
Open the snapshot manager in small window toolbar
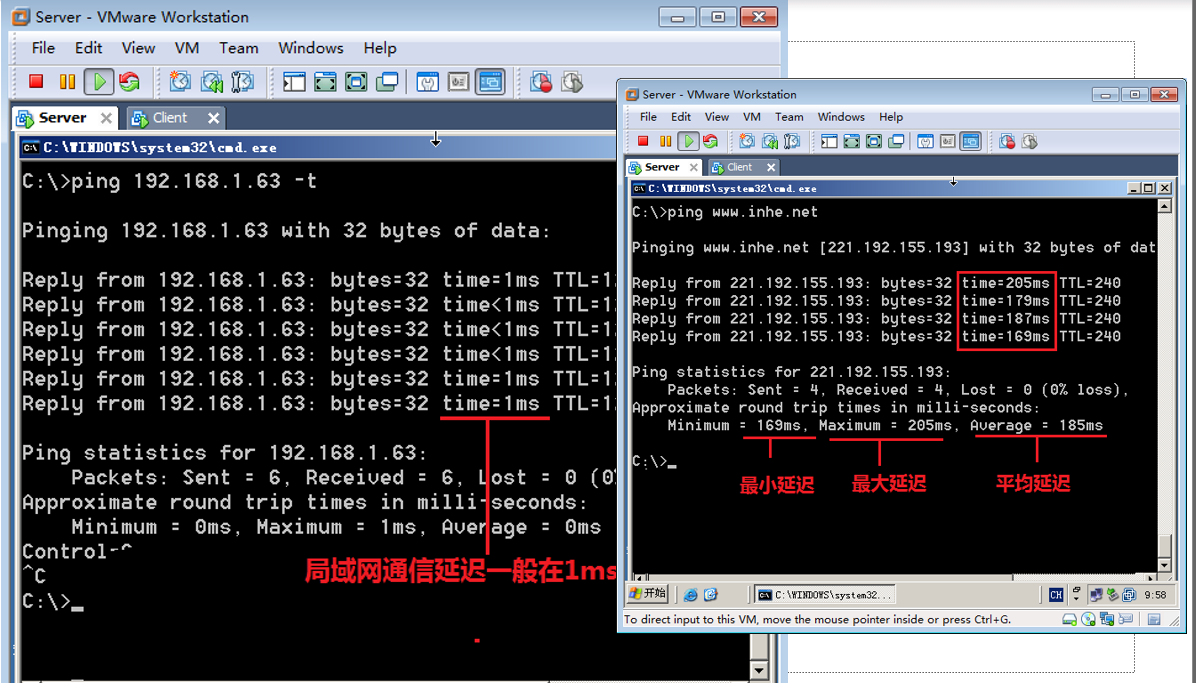point(793,142)
